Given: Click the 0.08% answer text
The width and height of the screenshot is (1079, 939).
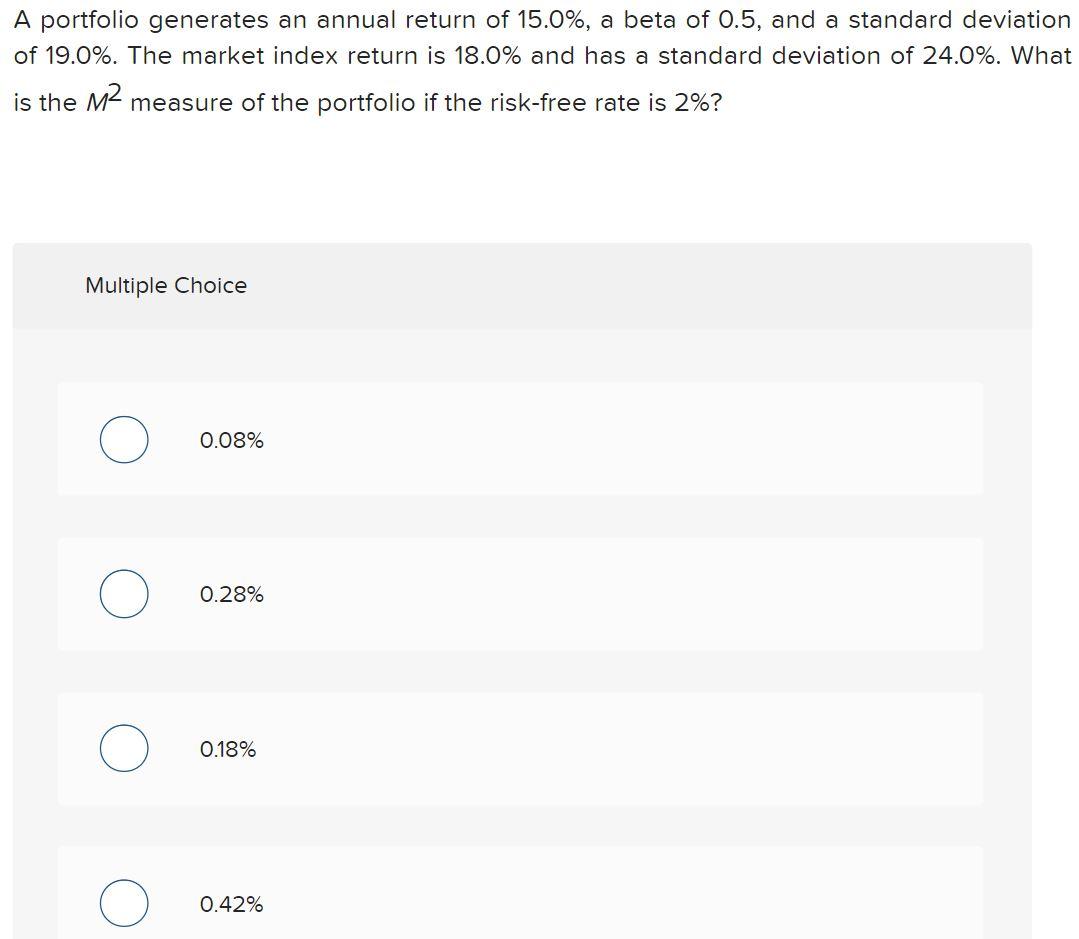Looking at the screenshot, I should click(x=231, y=440).
